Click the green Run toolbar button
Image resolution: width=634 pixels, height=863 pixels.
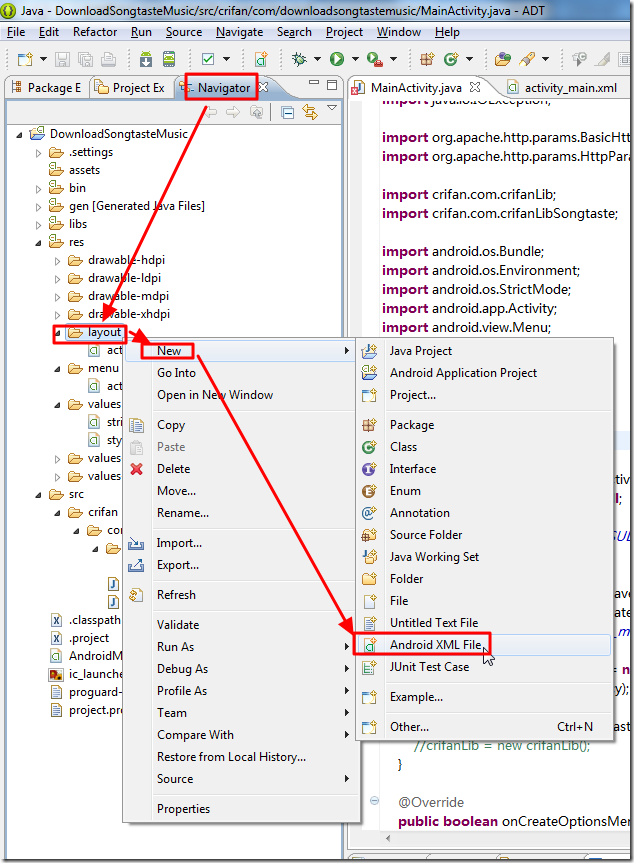click(x=337, y=59)
